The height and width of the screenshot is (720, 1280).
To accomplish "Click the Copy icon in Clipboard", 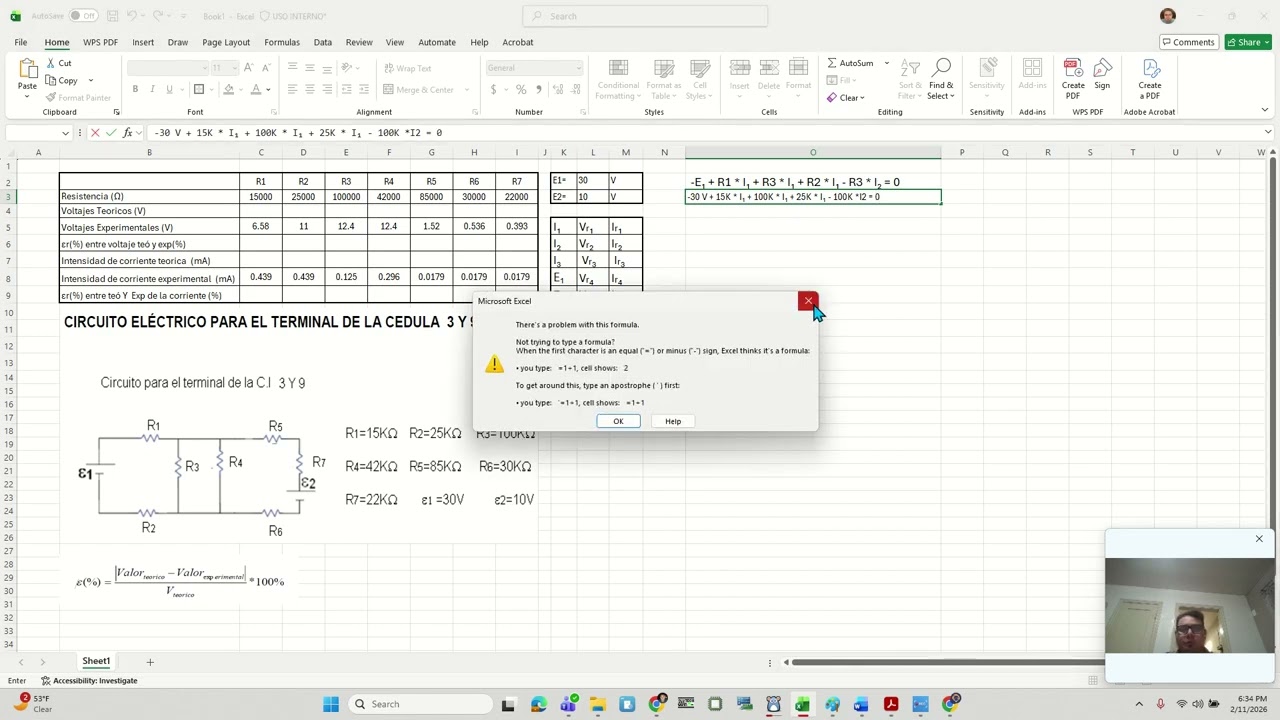I will pyautogui.click(x=51, y=80).
